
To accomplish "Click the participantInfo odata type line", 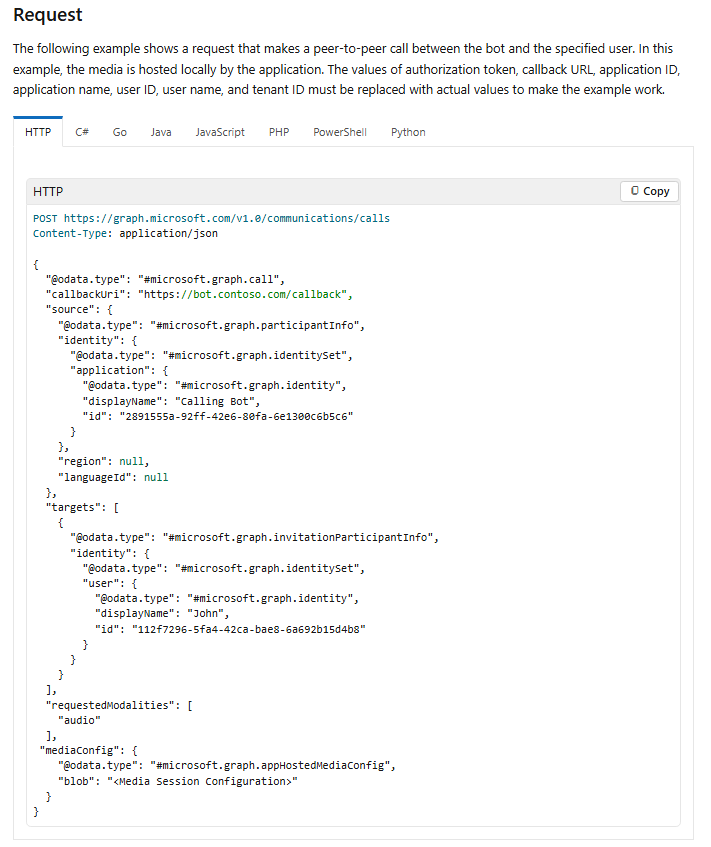I will (x=211, y=325).
